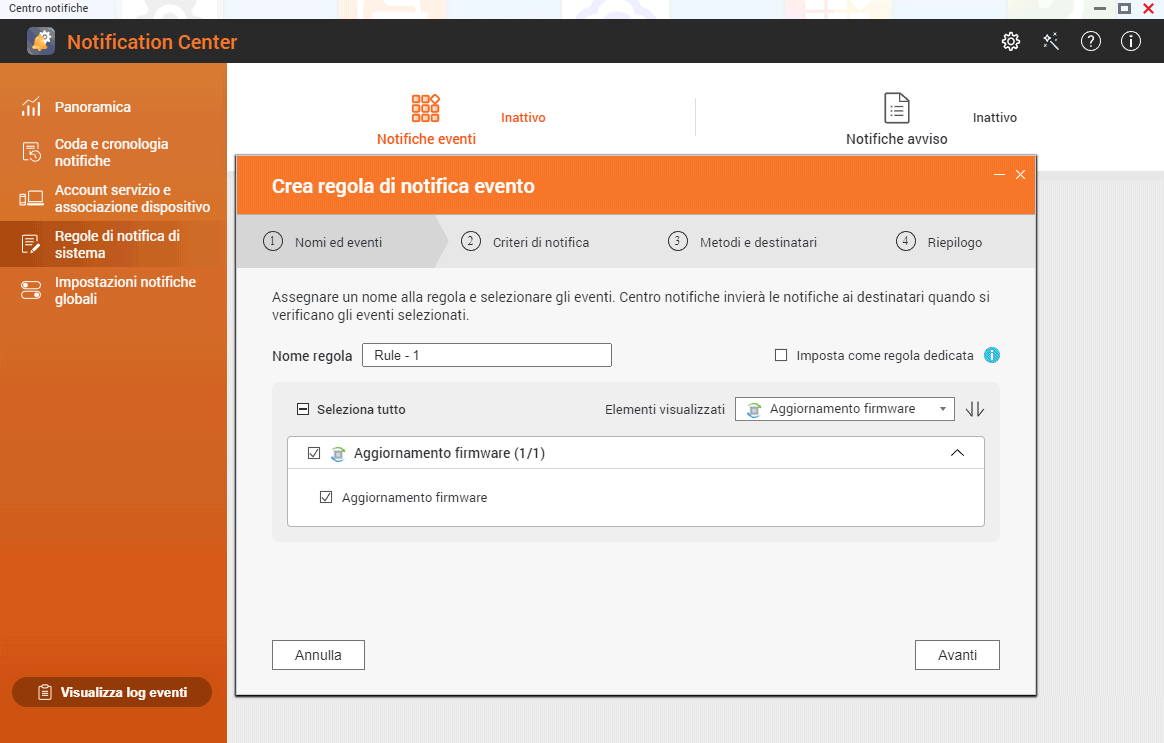This screenshot has width=1164, height=743.
Task: Click the Account servizio device icon
Action: [x=31, y=198]
